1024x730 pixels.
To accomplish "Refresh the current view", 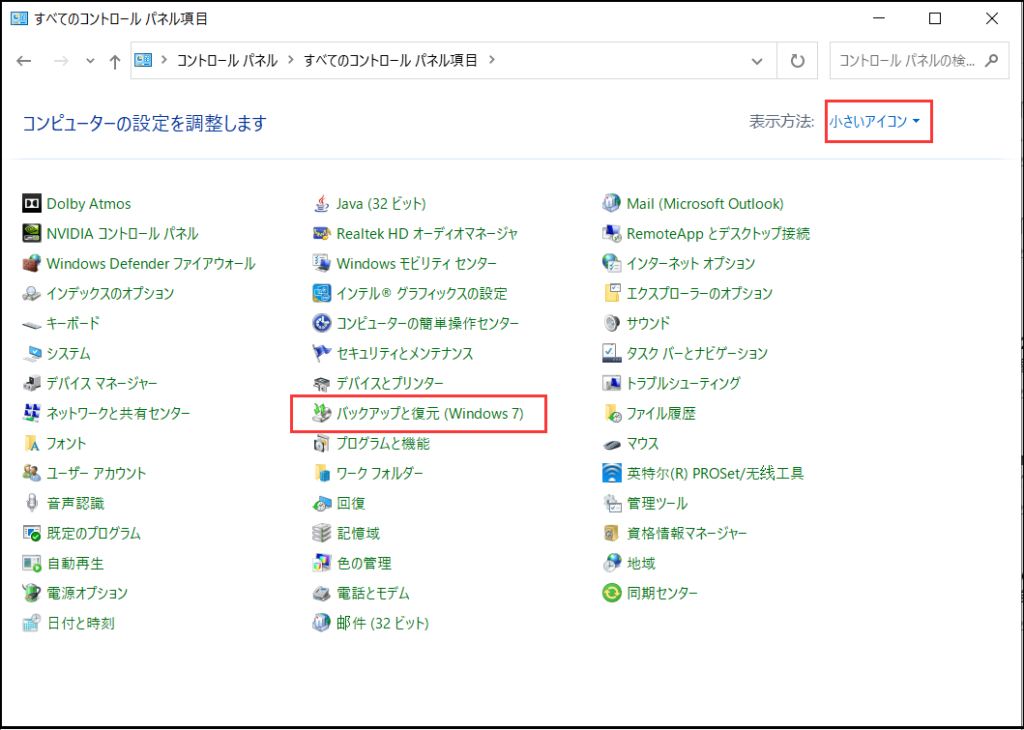I will pos(797,60).
